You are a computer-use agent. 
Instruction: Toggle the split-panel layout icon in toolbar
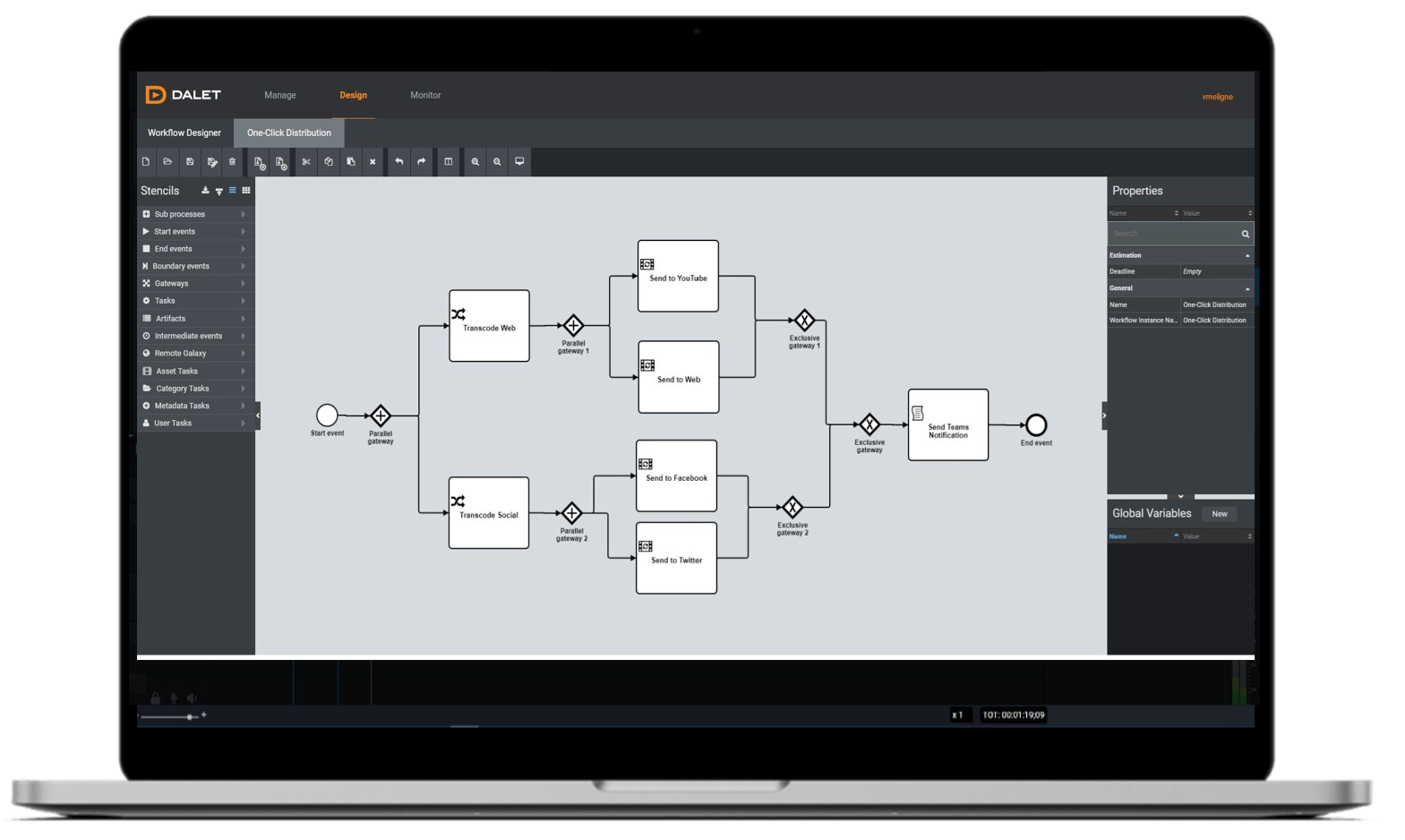(449, 162)
